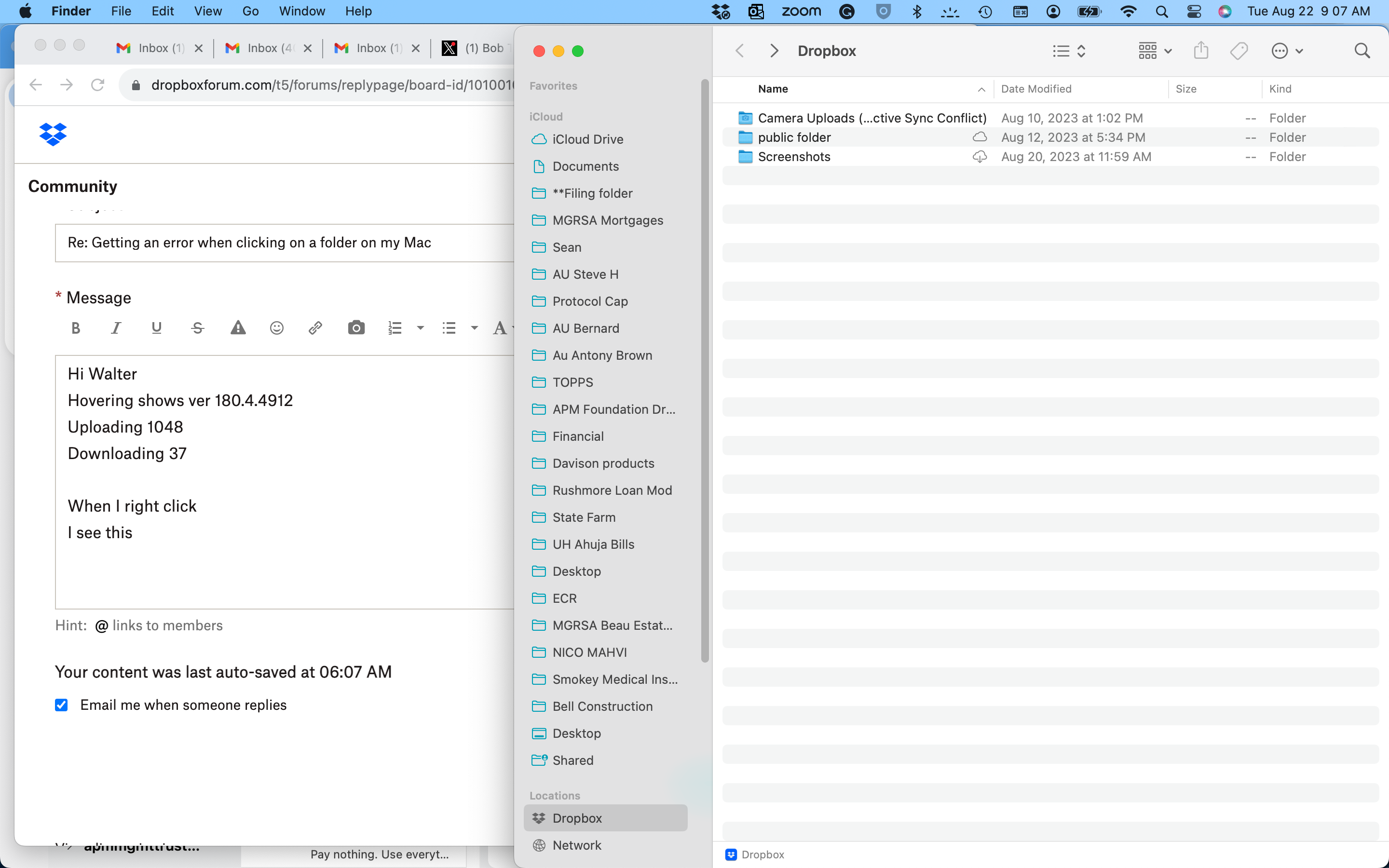The height and width of the screenshot is (868, 1389).
Task: Expand bulleted list options dropdown arrow
Action: (474, 328)
